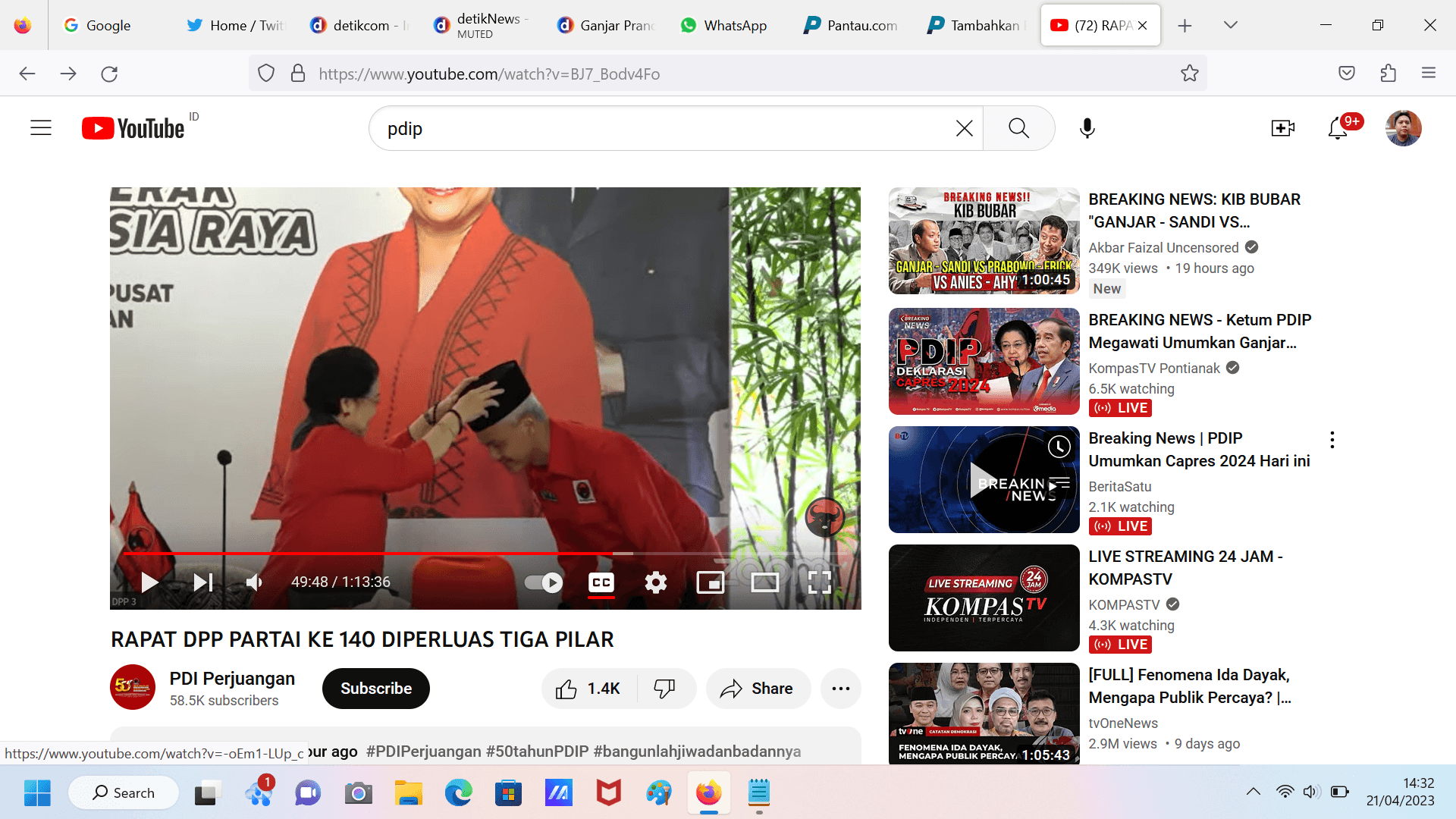Screen dimensions: 1456x819
Task: Go to the YouTube home logo
Action: 133,128
